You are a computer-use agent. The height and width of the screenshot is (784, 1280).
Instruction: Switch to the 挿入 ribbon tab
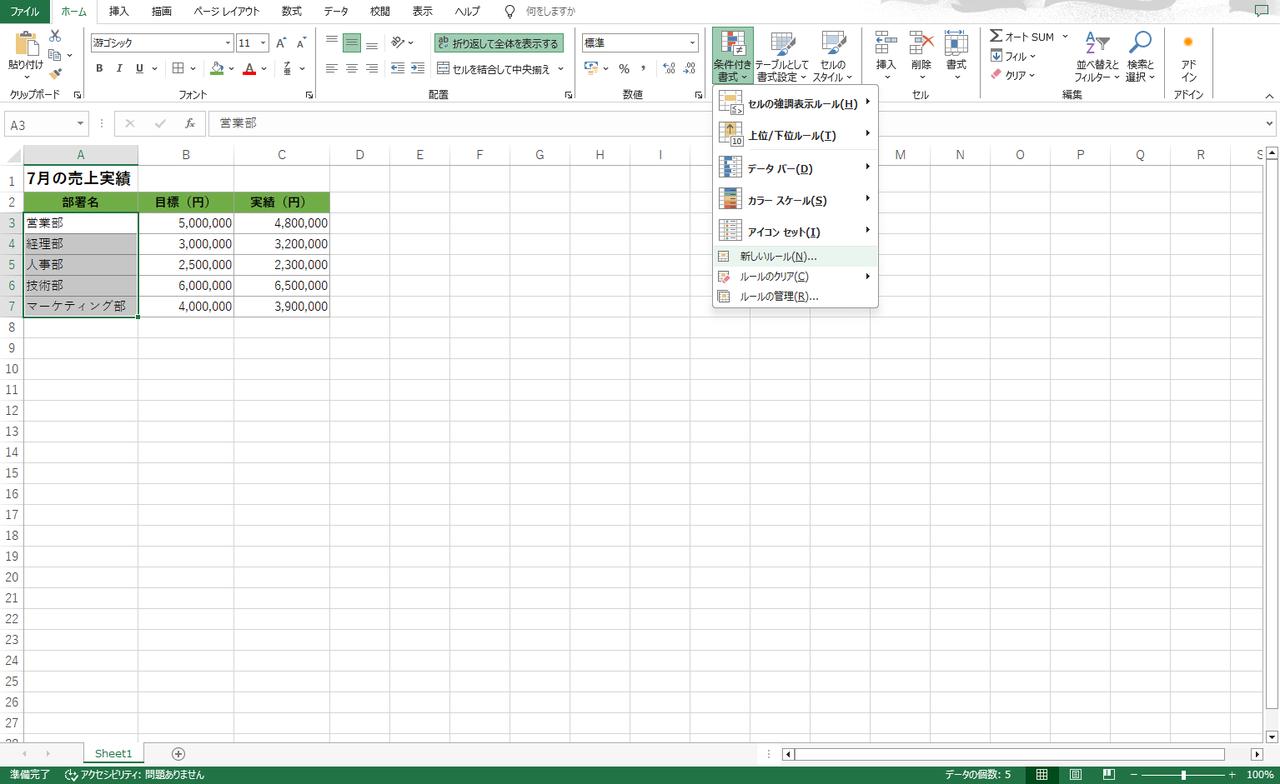point(119,11)
